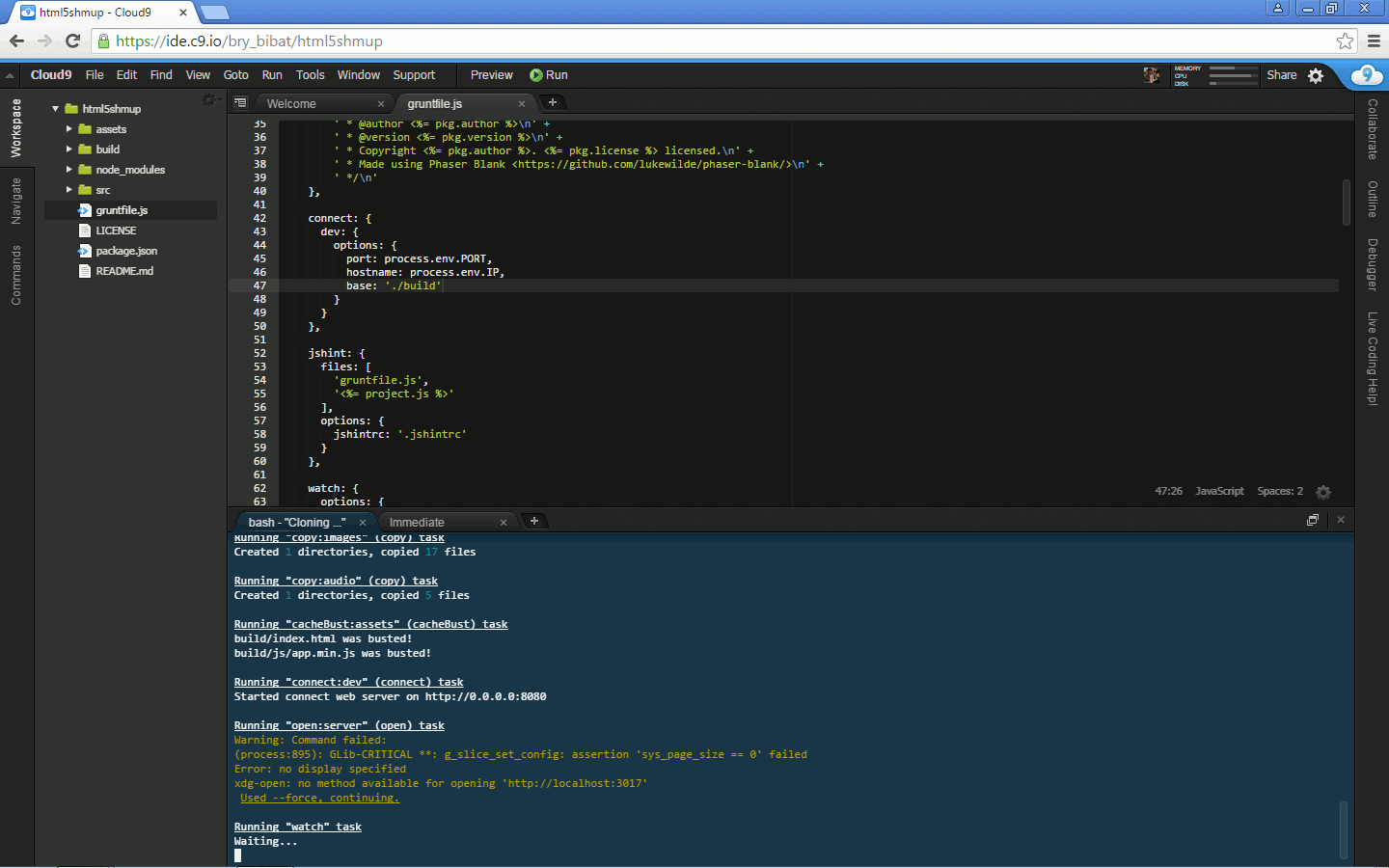
Task: Toggle the Collaborate side panel
Action: [x=1372, y=129]
